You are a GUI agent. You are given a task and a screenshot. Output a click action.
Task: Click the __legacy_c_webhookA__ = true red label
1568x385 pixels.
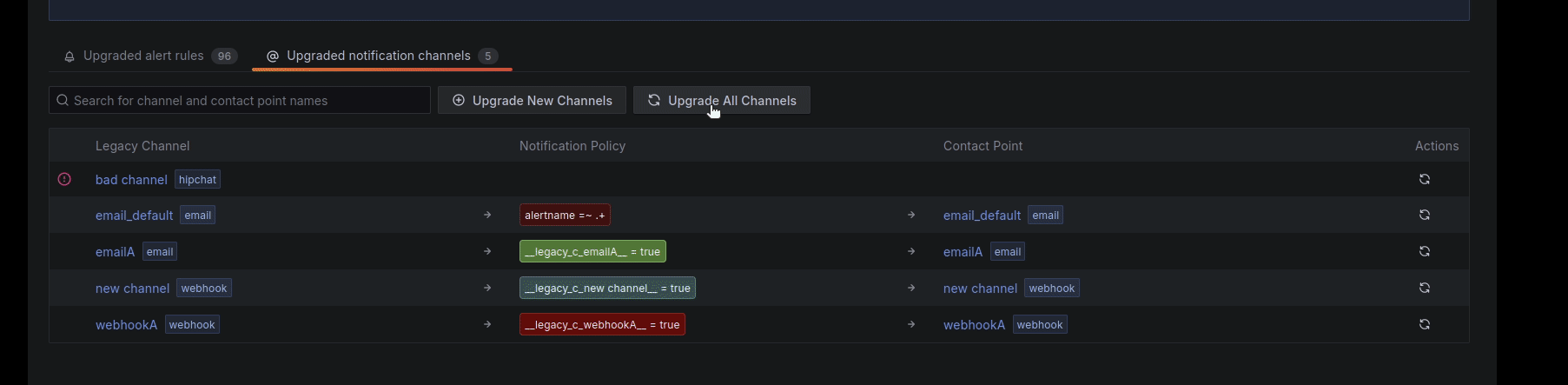point(602,324)
